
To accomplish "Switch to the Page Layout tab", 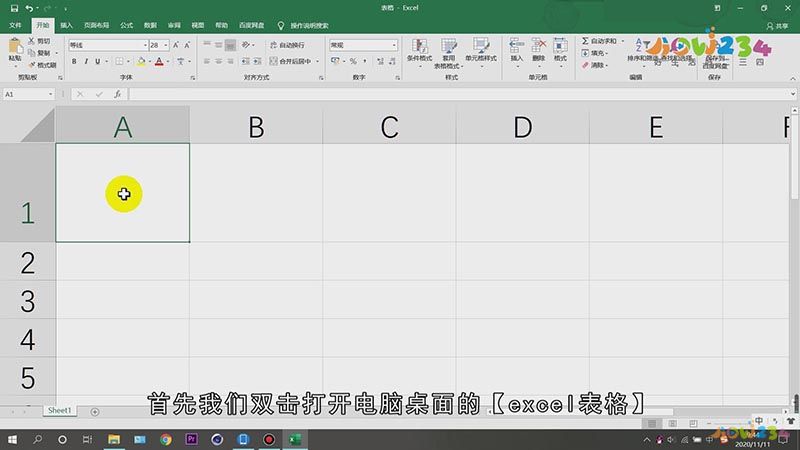I will click(96, 25).
